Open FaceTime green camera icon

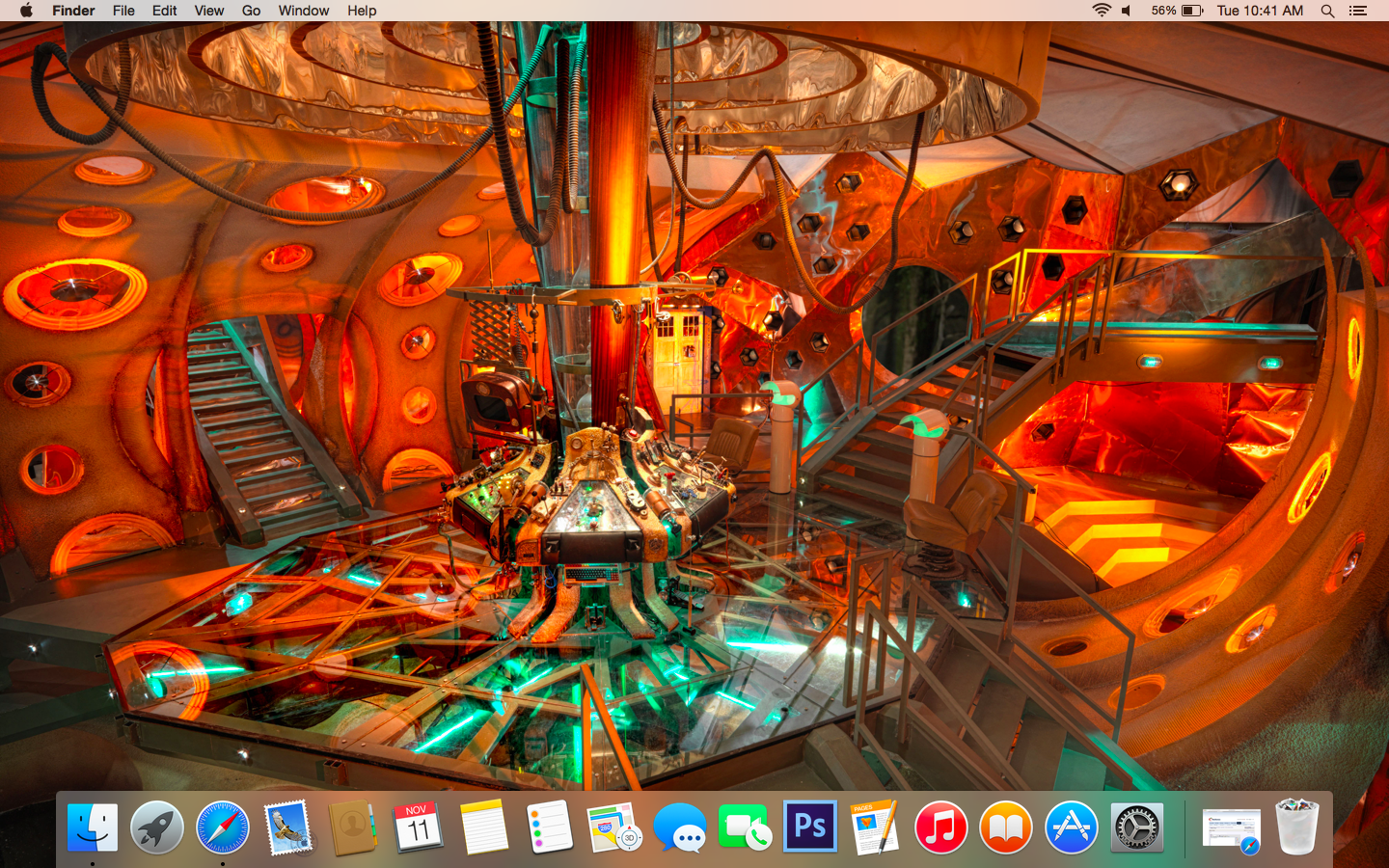(x=746, y=827)
